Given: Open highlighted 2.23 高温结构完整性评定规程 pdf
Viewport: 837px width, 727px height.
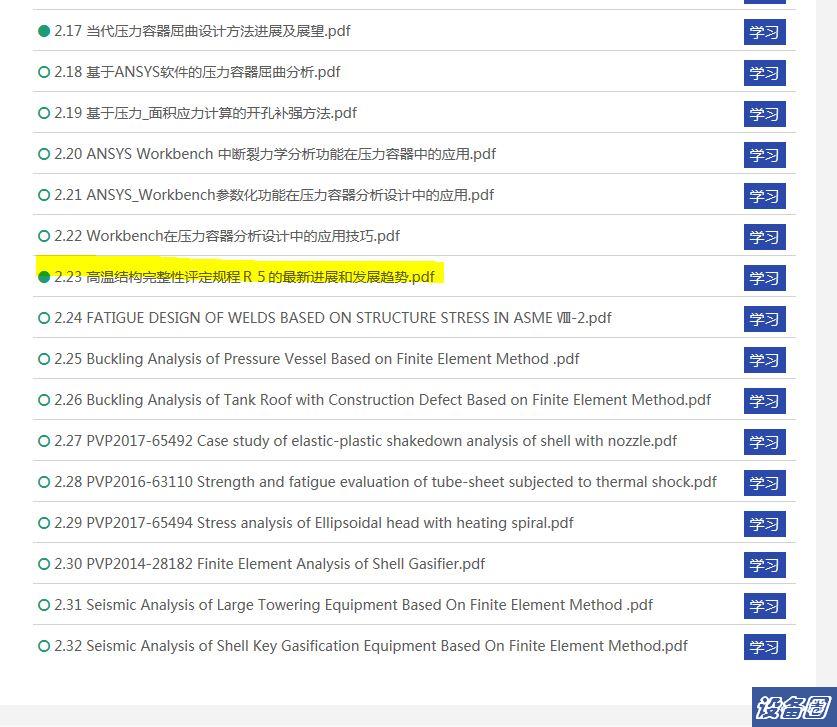Looking at the screenshot, I should (244, 277).
